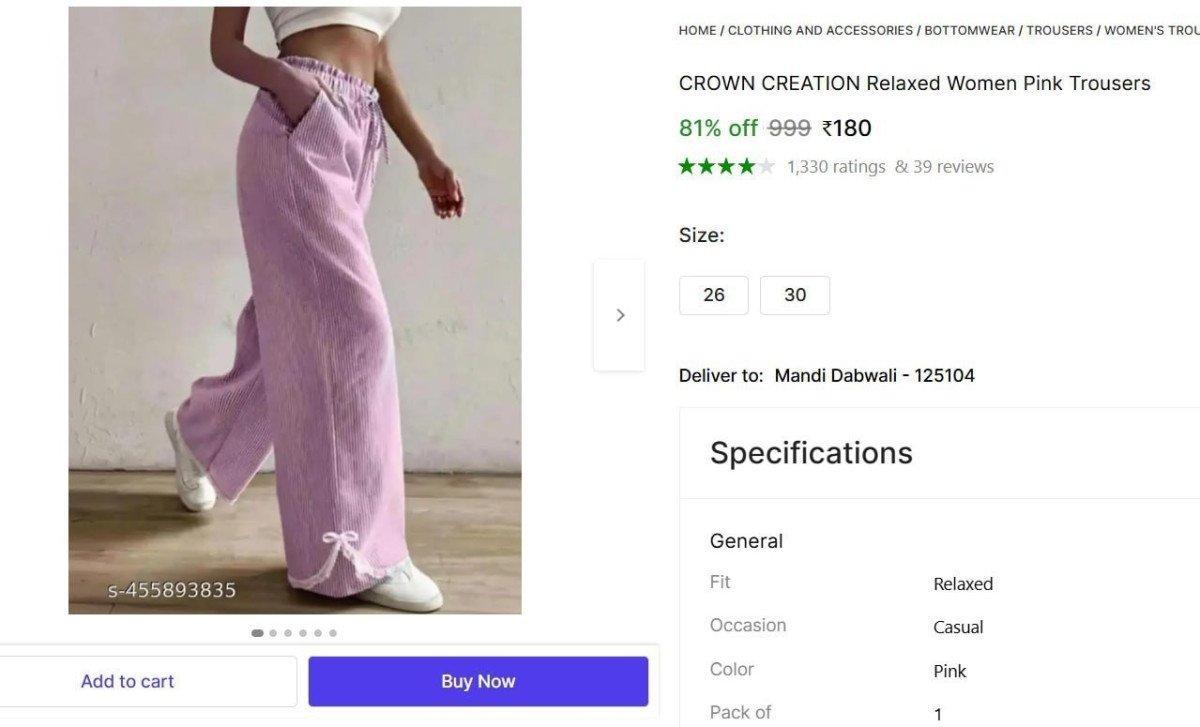Open the TROUSERS breadcrumb link

1060,30
